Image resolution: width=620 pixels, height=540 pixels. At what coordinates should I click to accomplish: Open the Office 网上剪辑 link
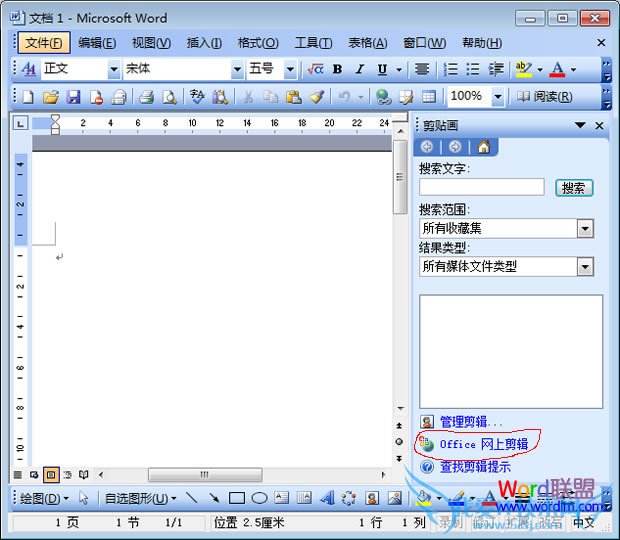pyautogui.click(x=484, y=444)
